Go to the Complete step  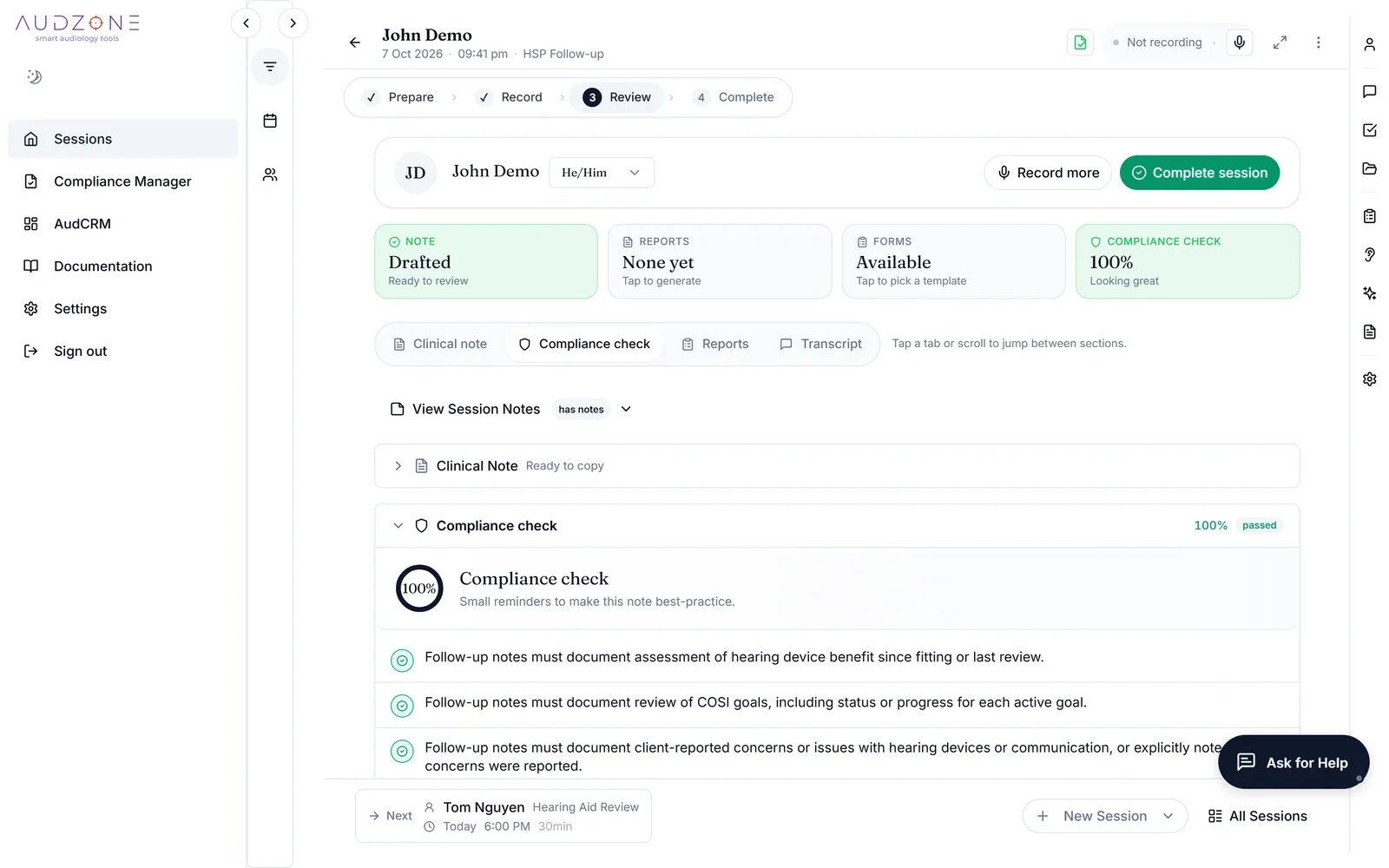[x=734, y=97]
